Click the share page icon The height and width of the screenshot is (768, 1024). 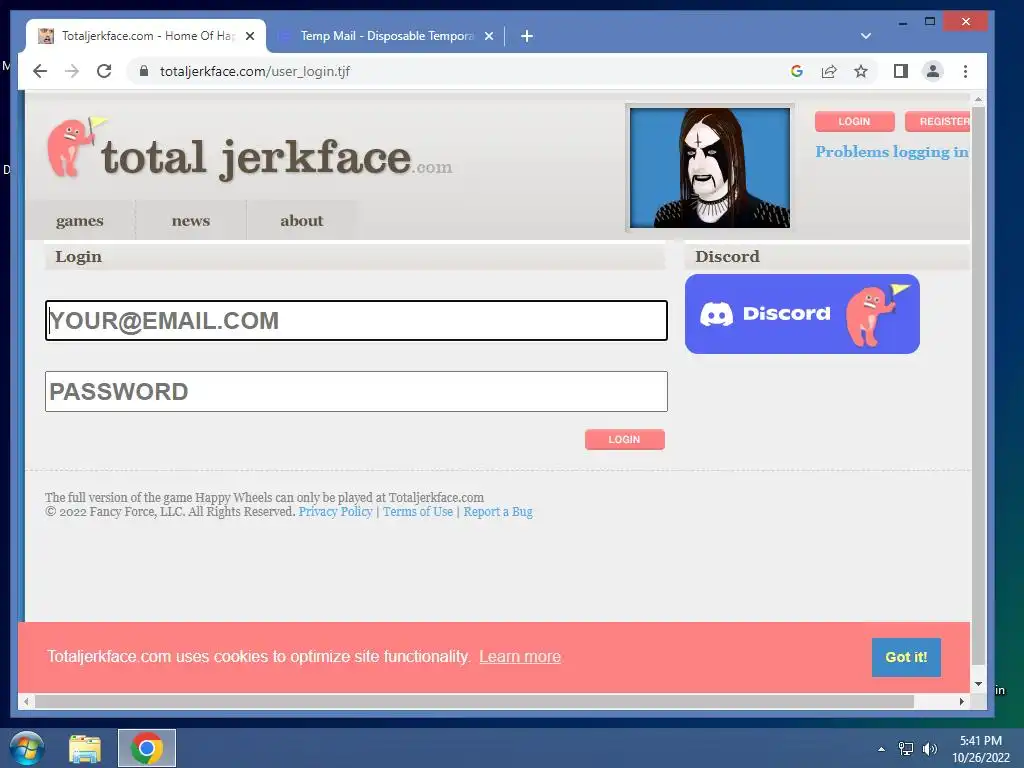(x=829, y=71)
